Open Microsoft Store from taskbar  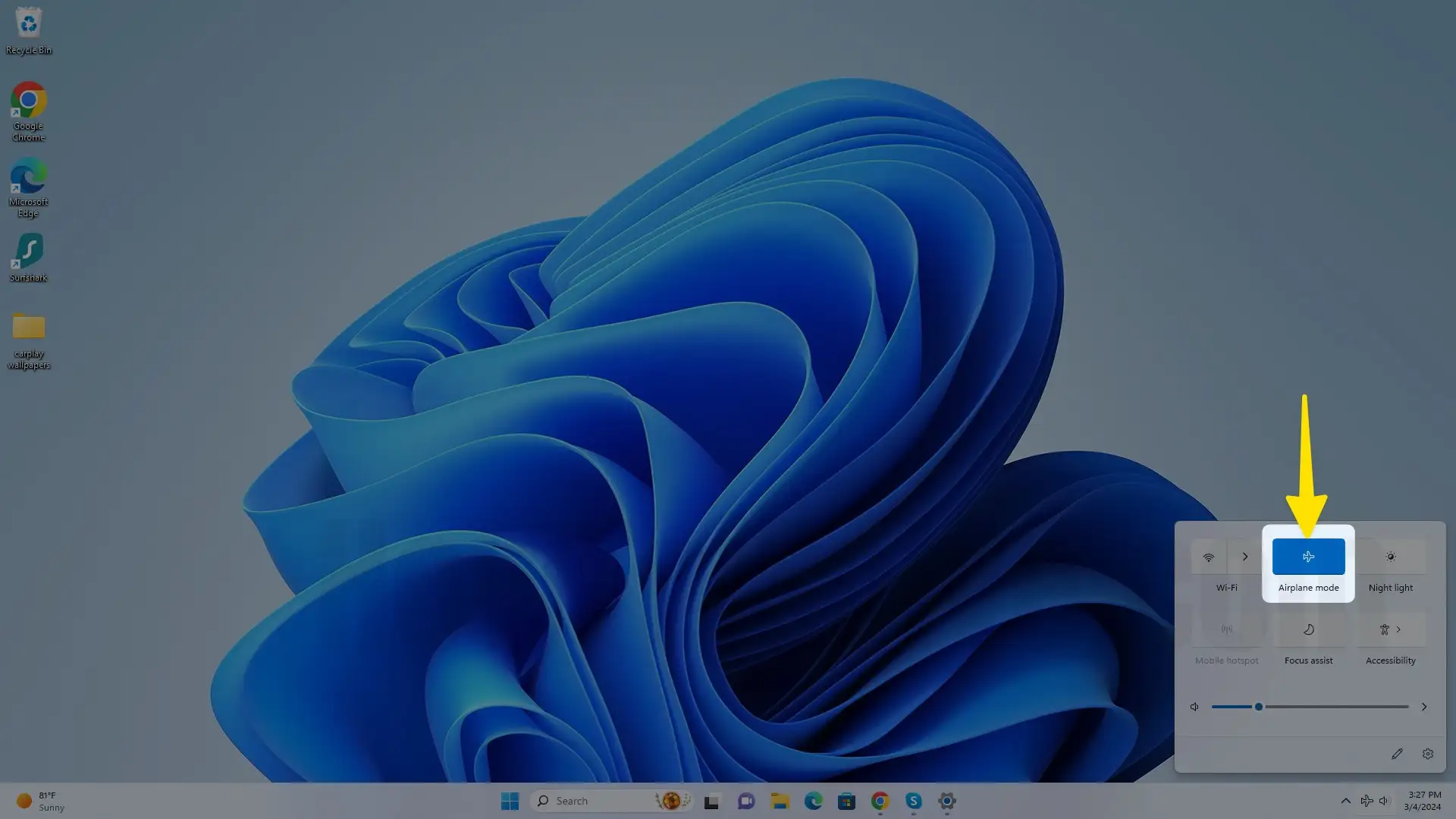(846, 801)
